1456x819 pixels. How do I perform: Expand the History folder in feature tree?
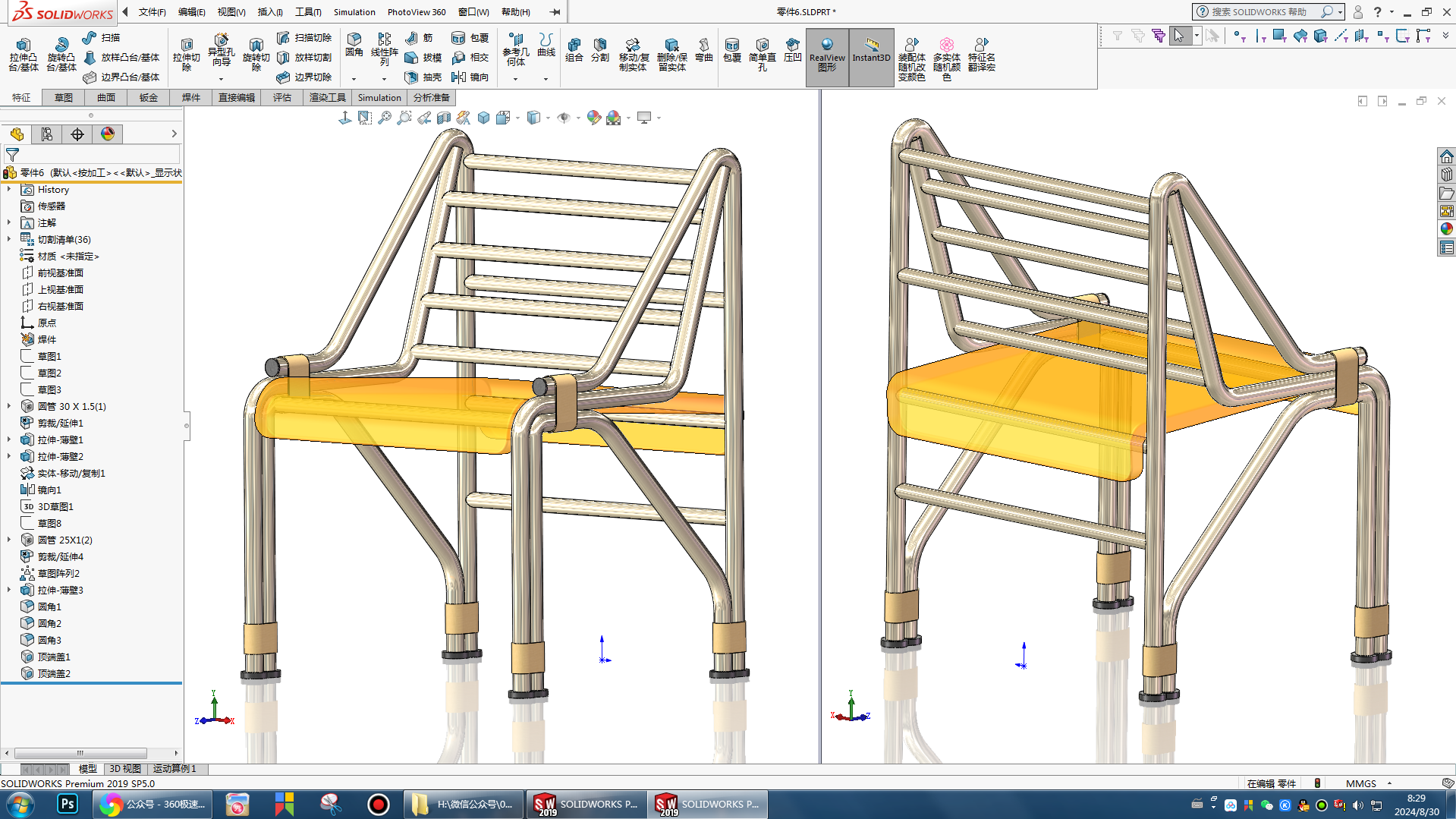click(x=9, y=189)
